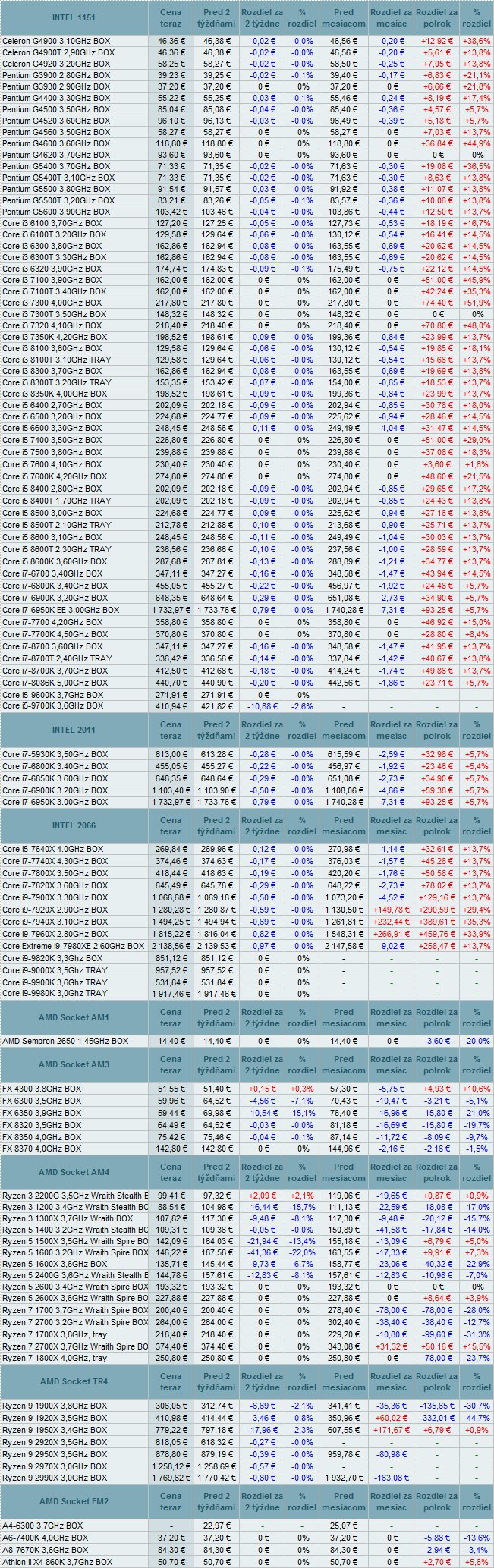Click Core i9-7960X 2.80GHz BOX name
This screenshot has width=494, height=1568.
pyautogui.click(x=55, y=934)
